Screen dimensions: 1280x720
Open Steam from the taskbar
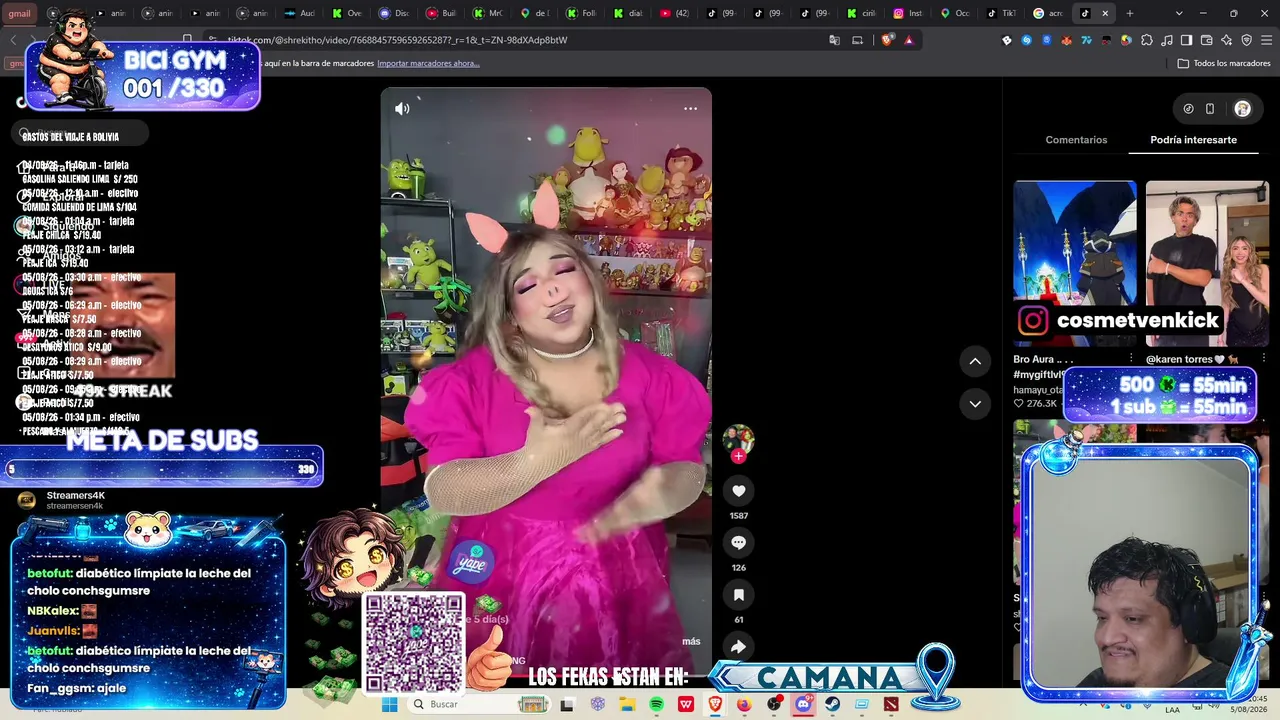click(832, 704)
